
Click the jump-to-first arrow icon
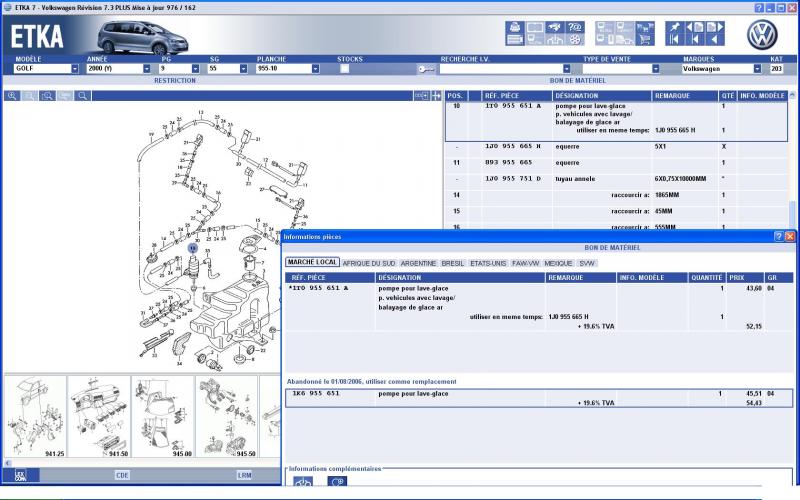pyautogui.click(x=674, y=40)
